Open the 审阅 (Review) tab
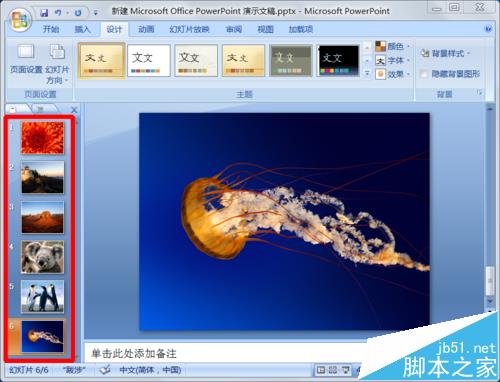Screen dimensions: 500x382 234,29
